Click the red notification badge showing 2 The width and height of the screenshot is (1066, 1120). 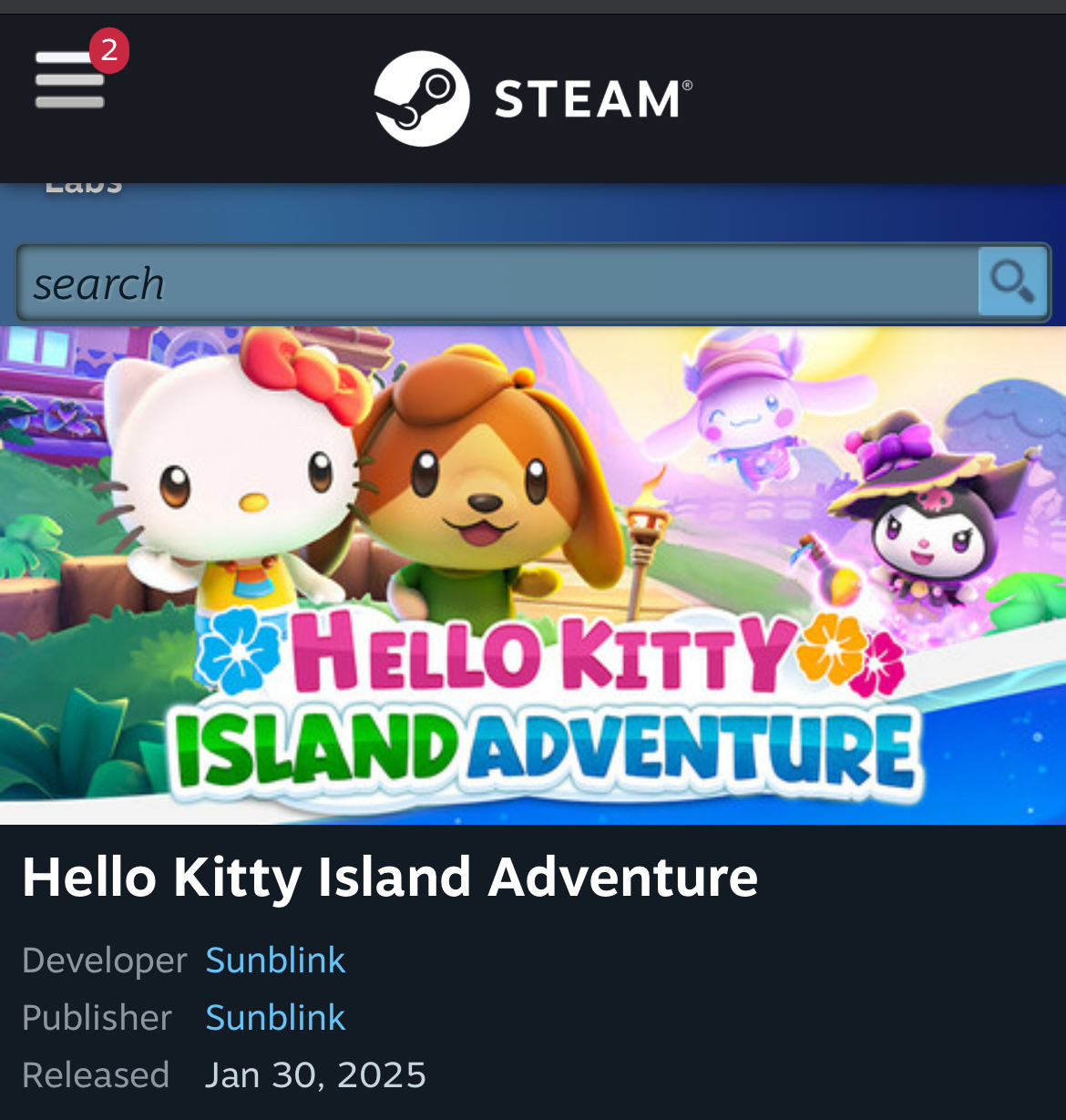(108, 50)
